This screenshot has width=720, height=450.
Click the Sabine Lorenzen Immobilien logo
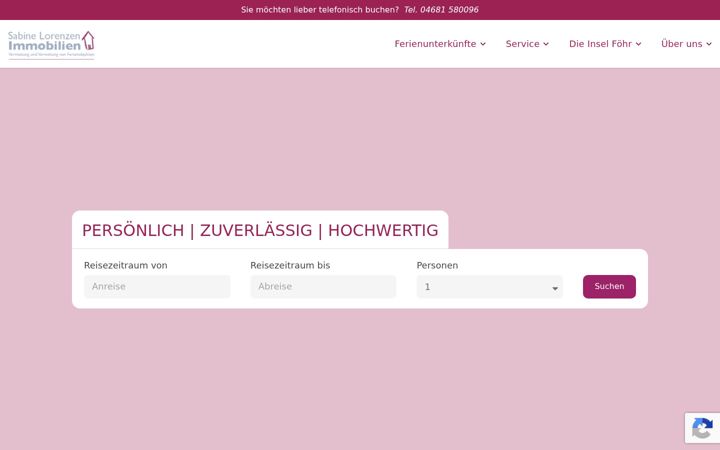click(51, 45)
